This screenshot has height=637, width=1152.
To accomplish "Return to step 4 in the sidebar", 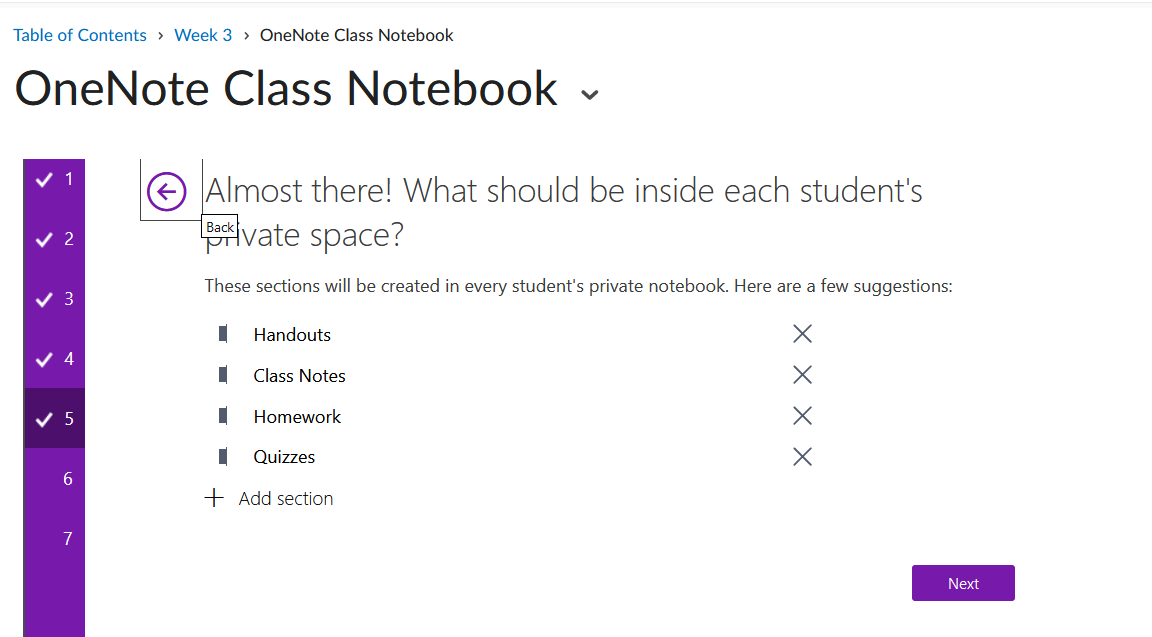I will (55, 359).
